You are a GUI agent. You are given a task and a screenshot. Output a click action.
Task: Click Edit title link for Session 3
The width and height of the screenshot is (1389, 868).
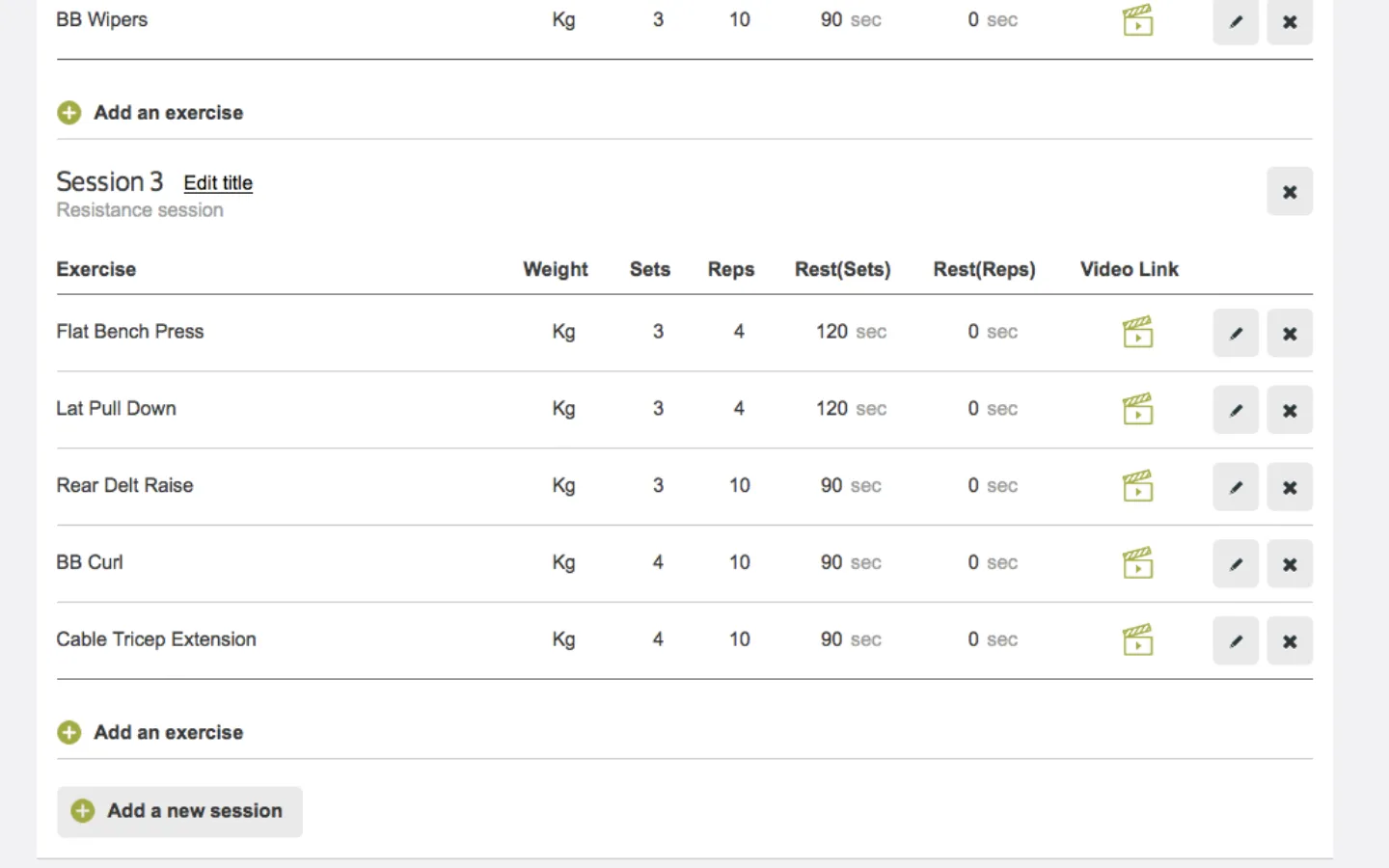[x=218, y=183]
